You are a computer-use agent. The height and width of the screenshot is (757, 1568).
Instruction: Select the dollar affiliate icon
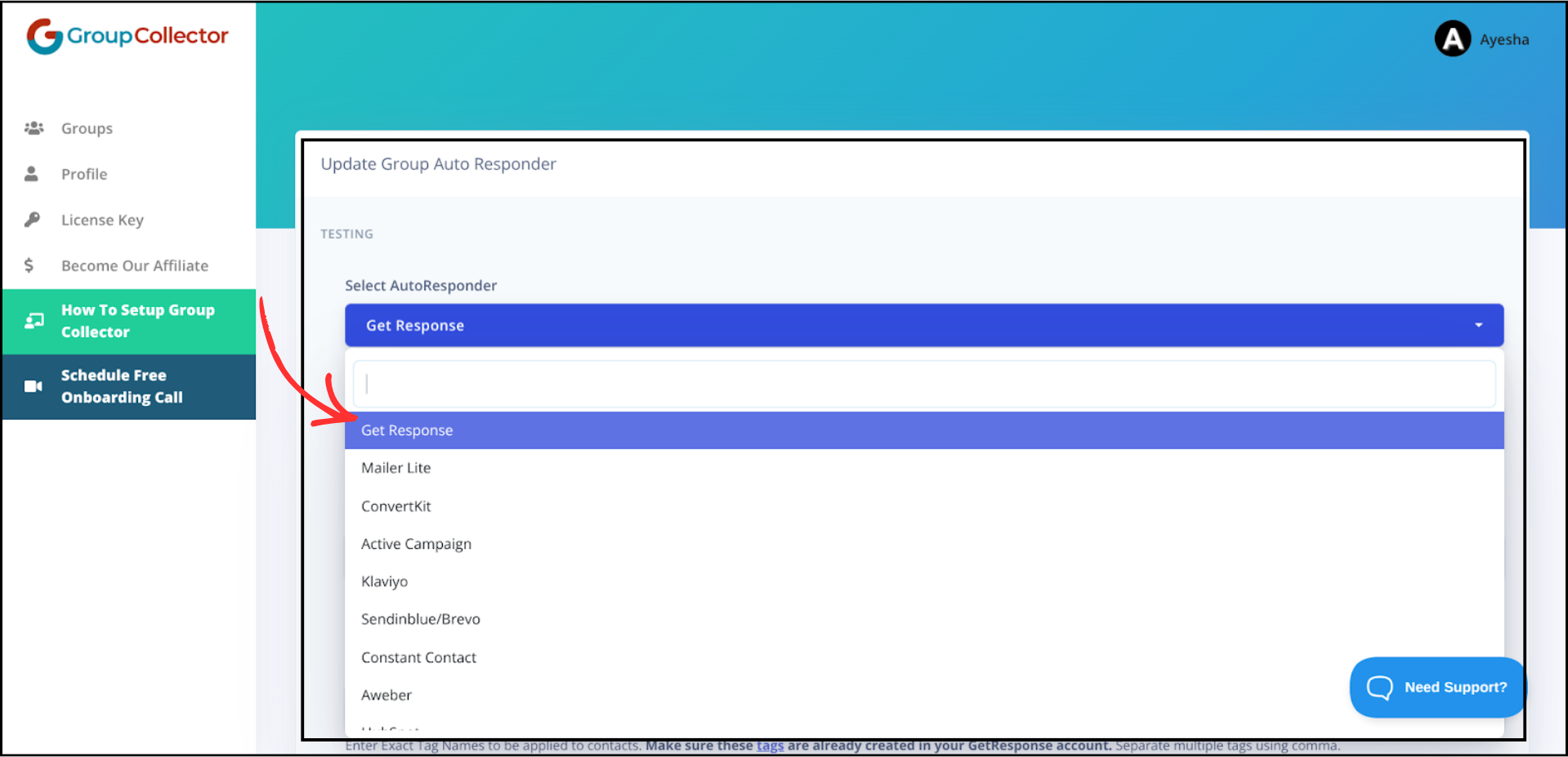[29, 265]
